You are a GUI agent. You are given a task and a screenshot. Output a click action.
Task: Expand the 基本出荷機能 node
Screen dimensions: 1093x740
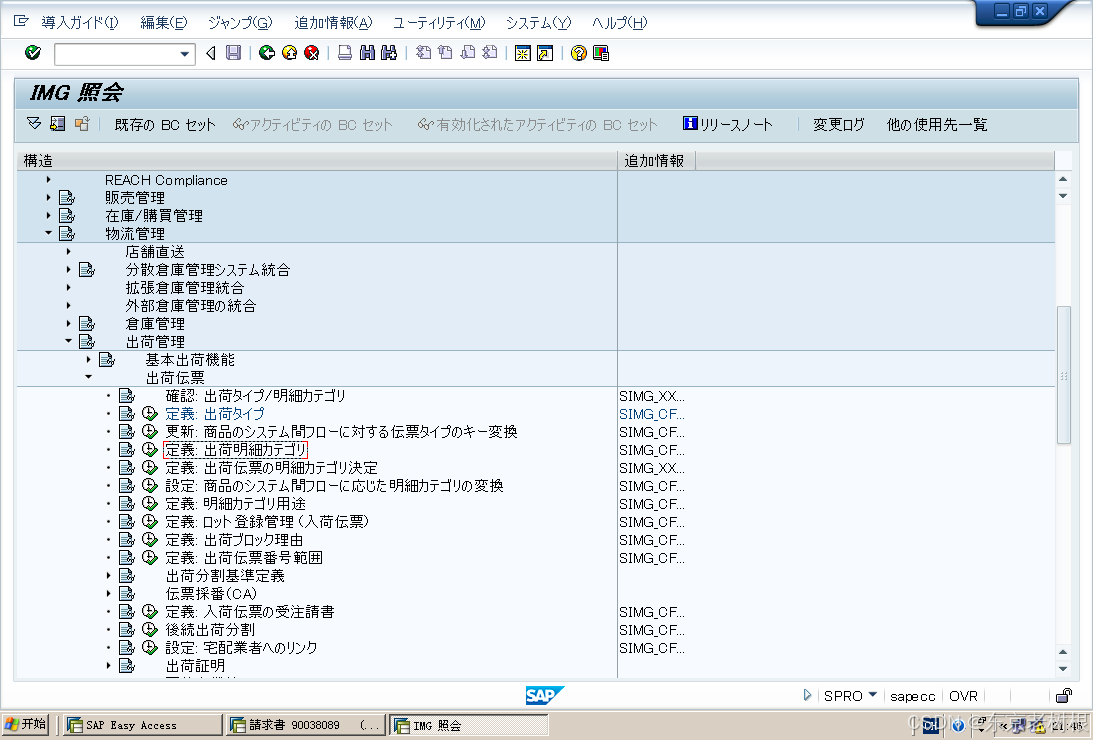89,360
